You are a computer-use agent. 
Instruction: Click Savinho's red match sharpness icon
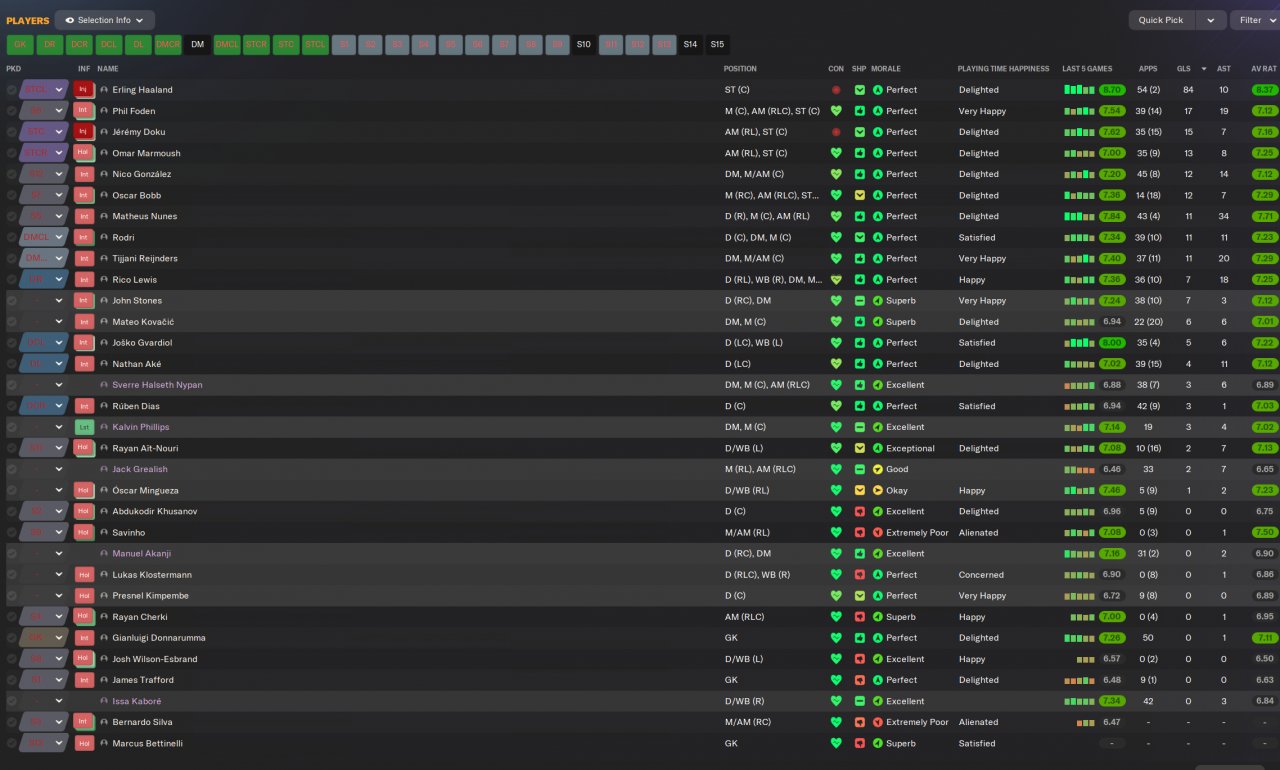pyautogui.click(x=859, y=532)
